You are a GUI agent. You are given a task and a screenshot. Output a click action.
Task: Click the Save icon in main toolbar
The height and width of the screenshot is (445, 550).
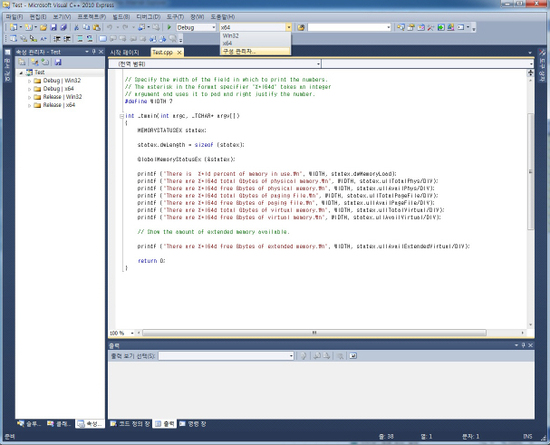pyautogui.click(x=53, y=27)
